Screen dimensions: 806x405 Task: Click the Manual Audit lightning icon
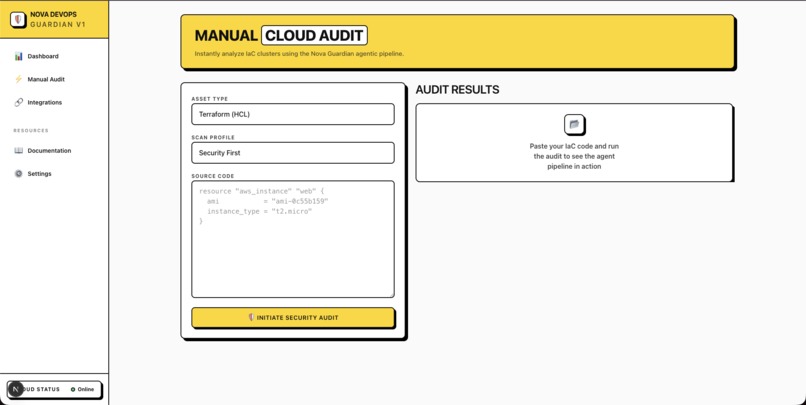[x=19, y=79]
